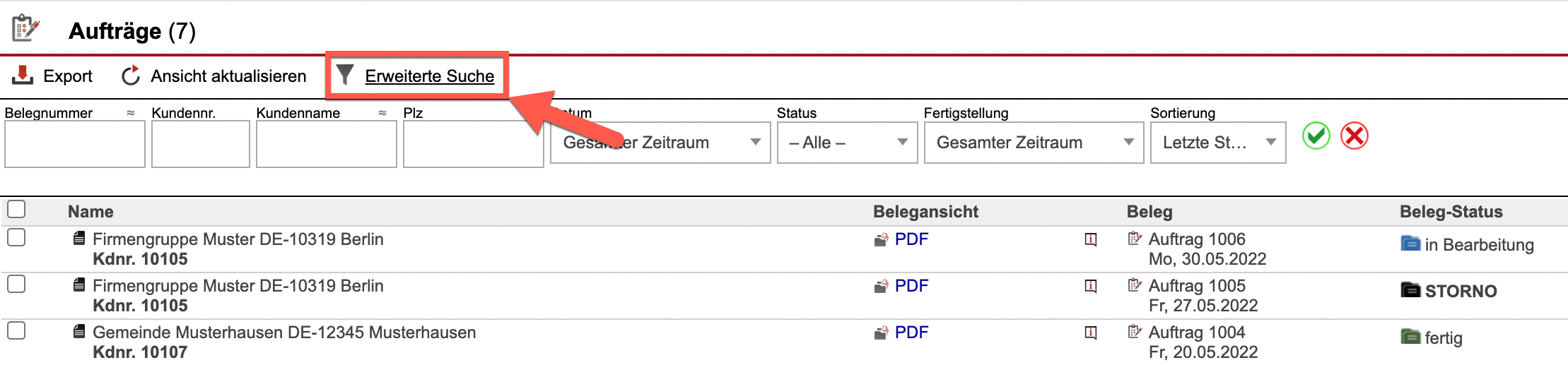Click the Name column header
The width and height of the screenshot is (1568, 365).
(x=90, y=212)
